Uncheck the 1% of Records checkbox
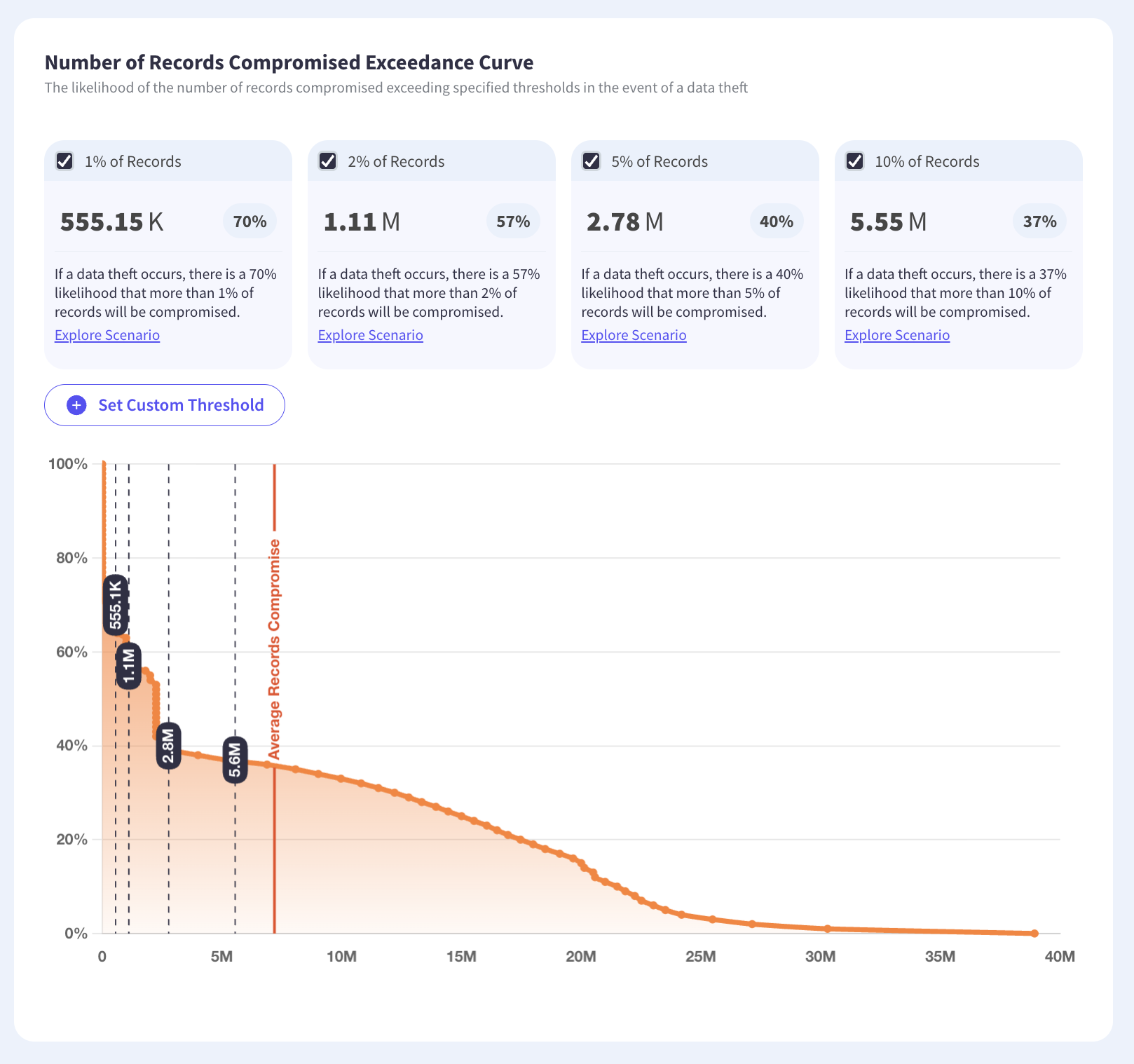This screenshot has width=1134, height=1064. (x=64, y=161)
